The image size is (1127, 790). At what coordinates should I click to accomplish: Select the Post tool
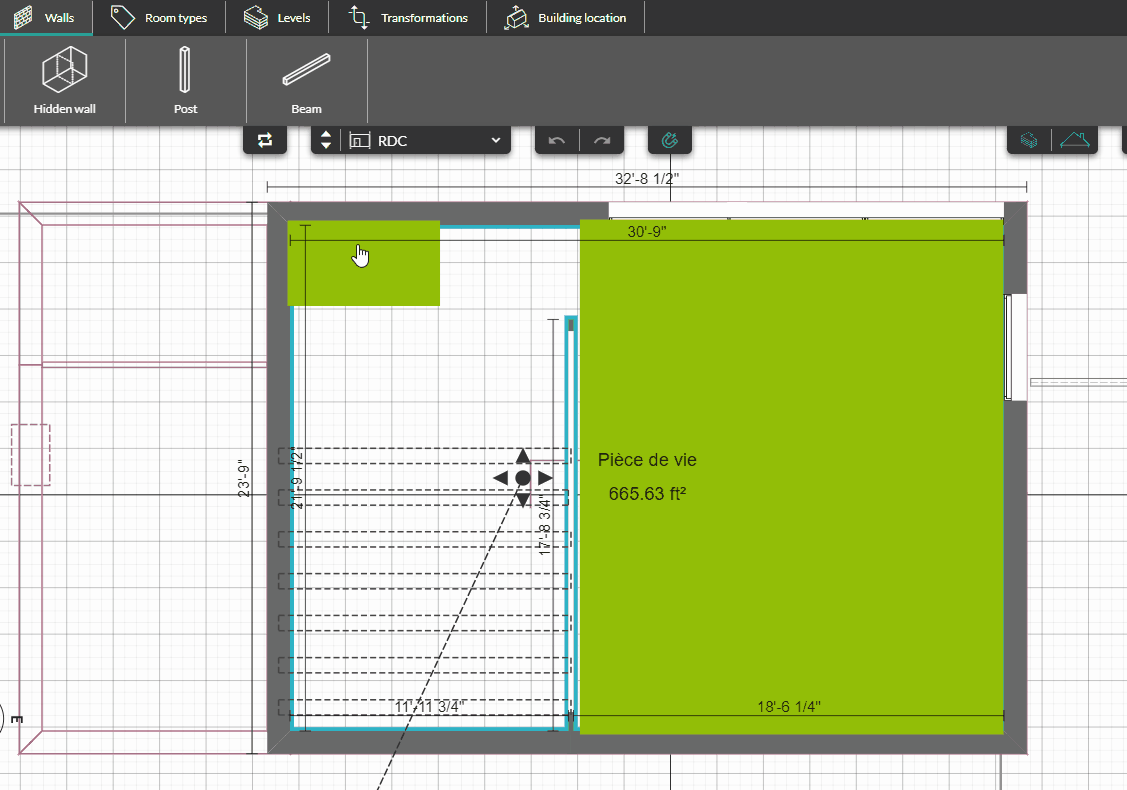(x=185, y=81)
